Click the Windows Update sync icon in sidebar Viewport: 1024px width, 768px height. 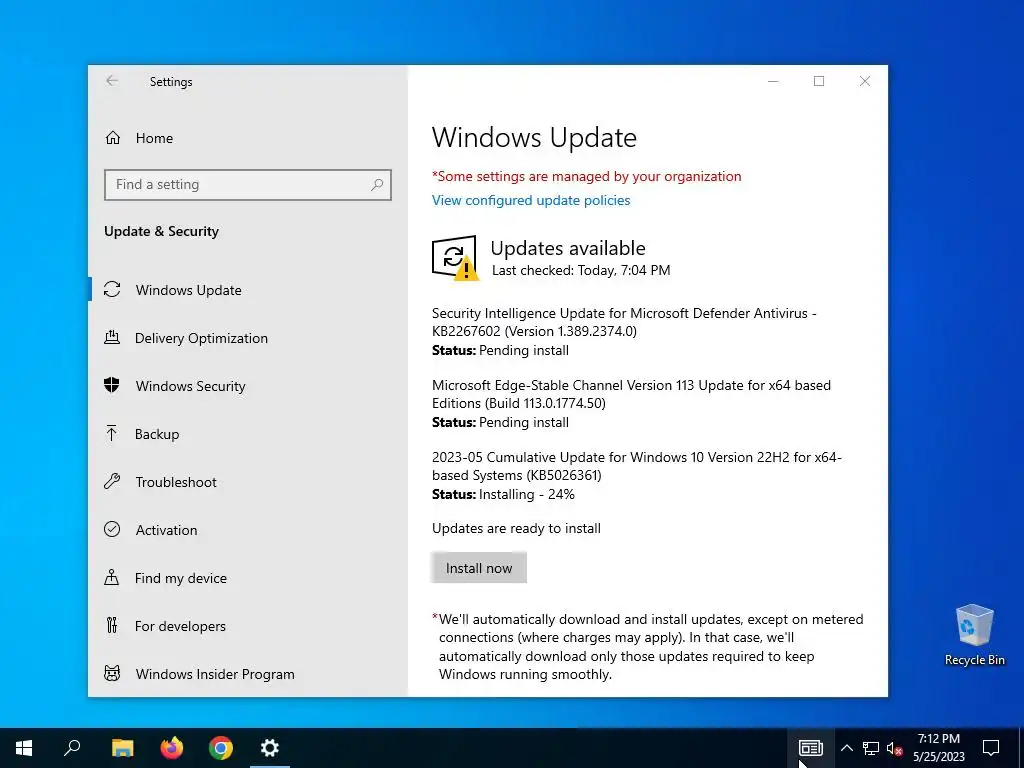(x=112, y=289)
